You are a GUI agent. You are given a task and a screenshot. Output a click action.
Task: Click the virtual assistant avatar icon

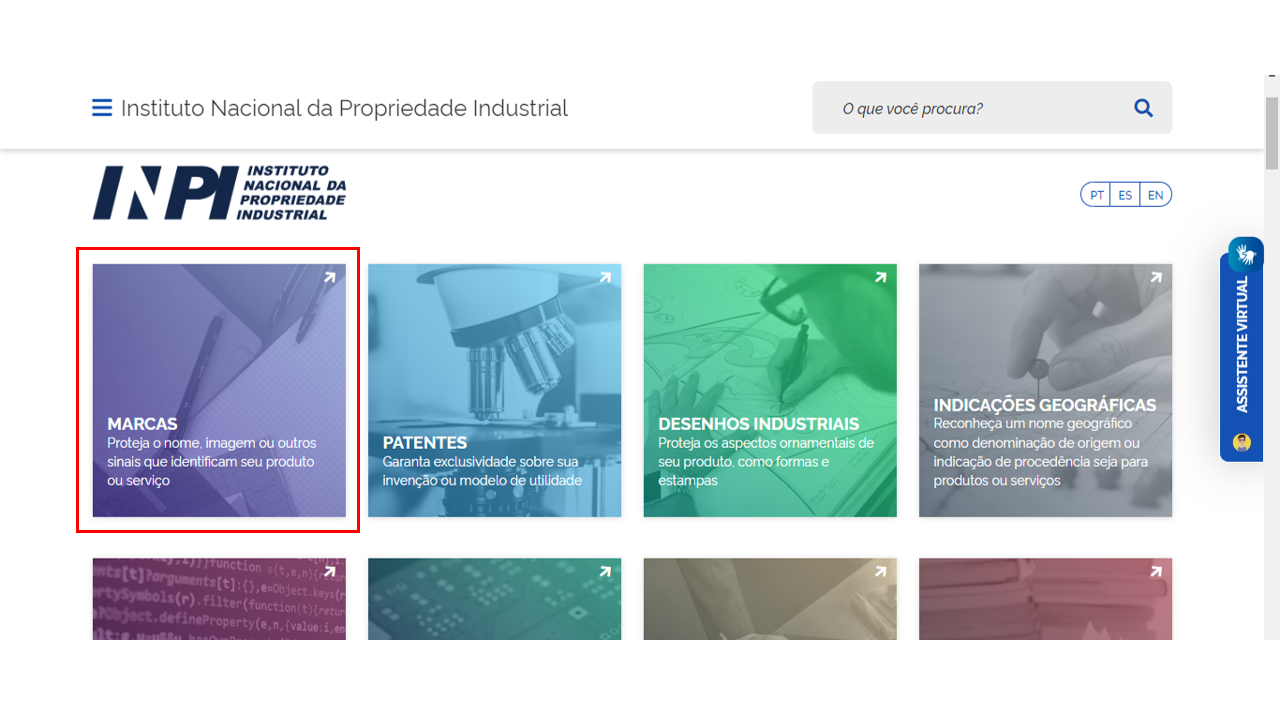click(1242, 442)
